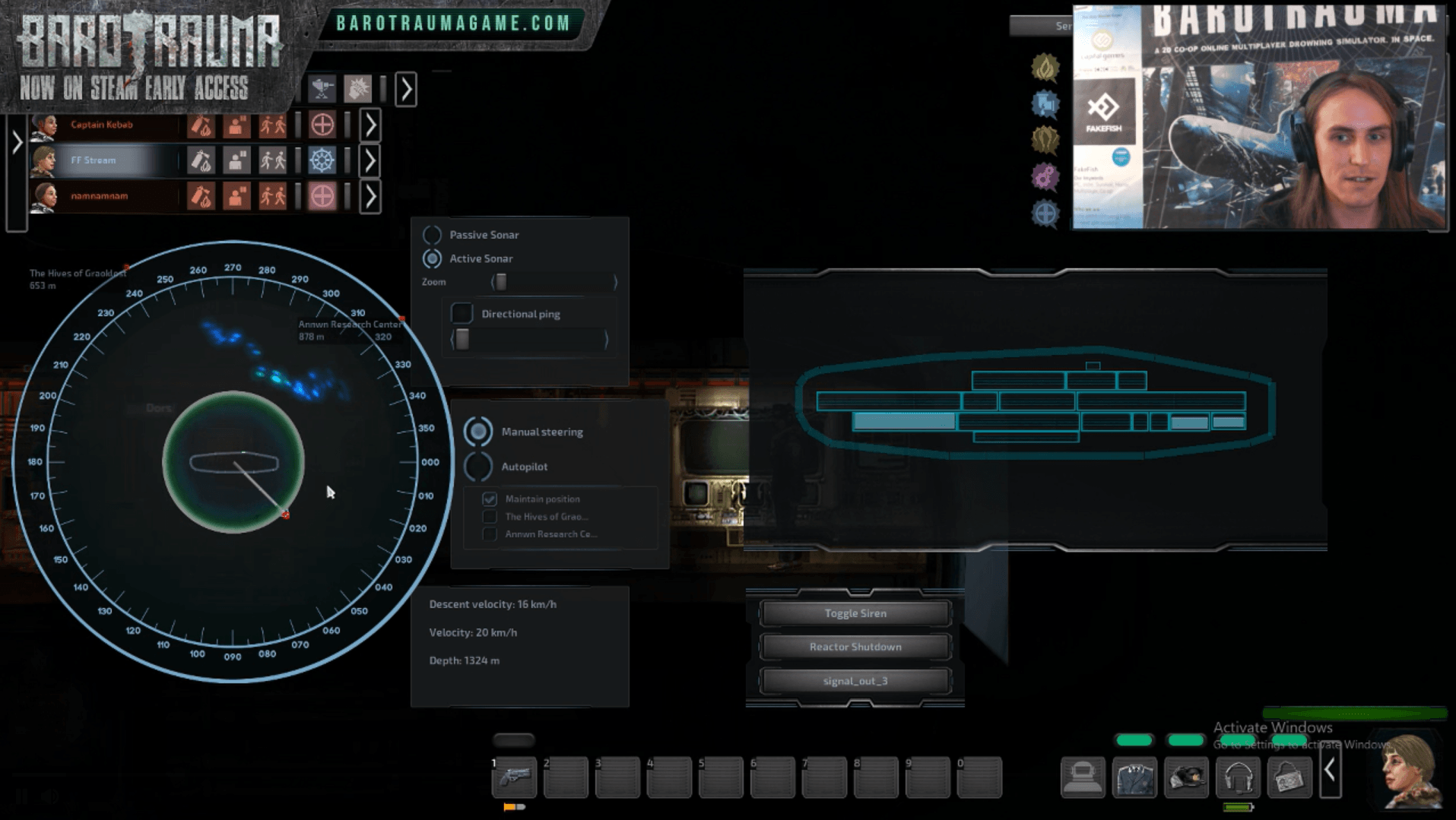Click the Captain Kebab crew portrait
1456x820 pixels.
pos(45,125)
